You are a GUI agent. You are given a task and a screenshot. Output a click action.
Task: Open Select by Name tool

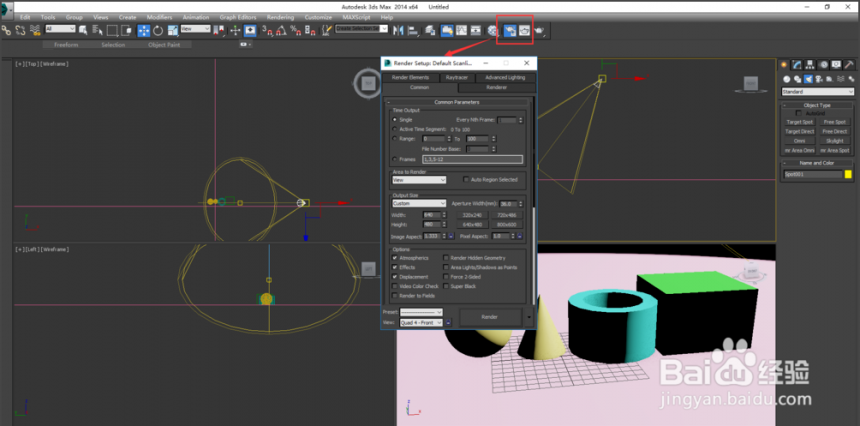(98, 30)
